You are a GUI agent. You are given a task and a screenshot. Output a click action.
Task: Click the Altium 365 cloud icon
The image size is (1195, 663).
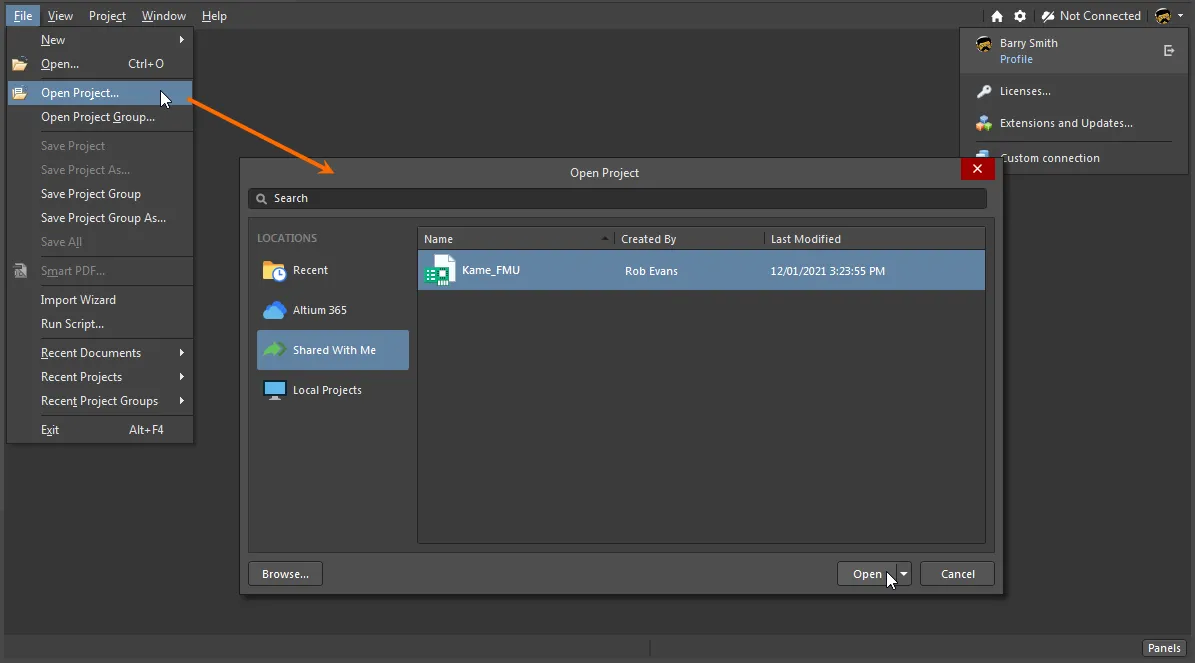click(x=274, y=310)
